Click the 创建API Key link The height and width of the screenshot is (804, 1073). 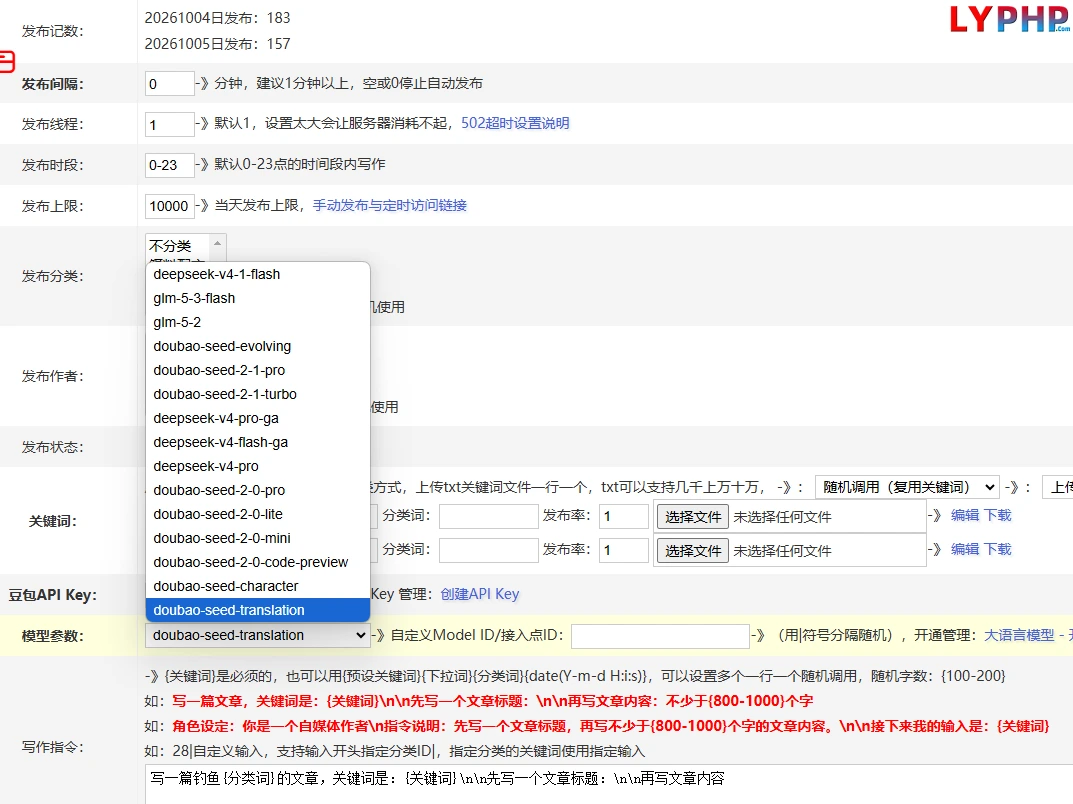pos(480,594)
